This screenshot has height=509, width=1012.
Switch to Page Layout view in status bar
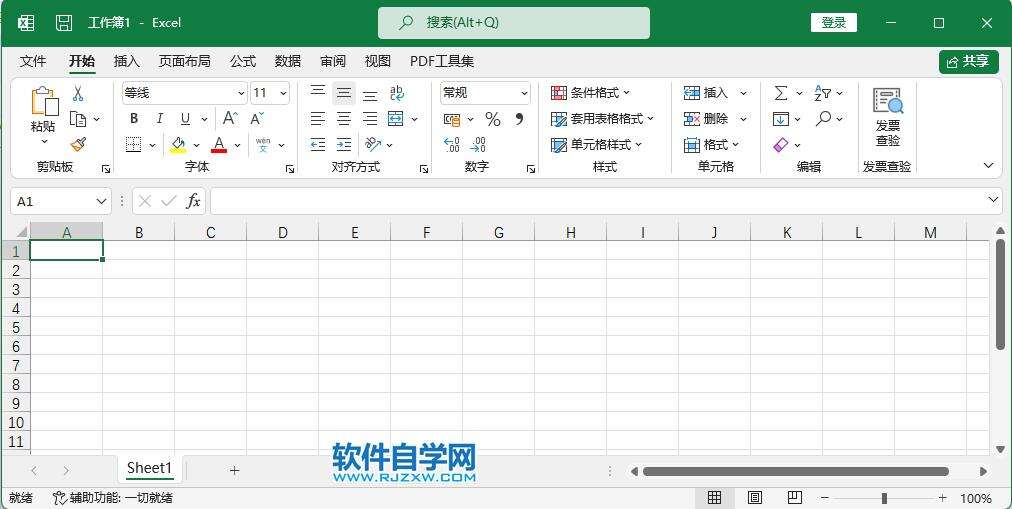(x=755, y=497)
